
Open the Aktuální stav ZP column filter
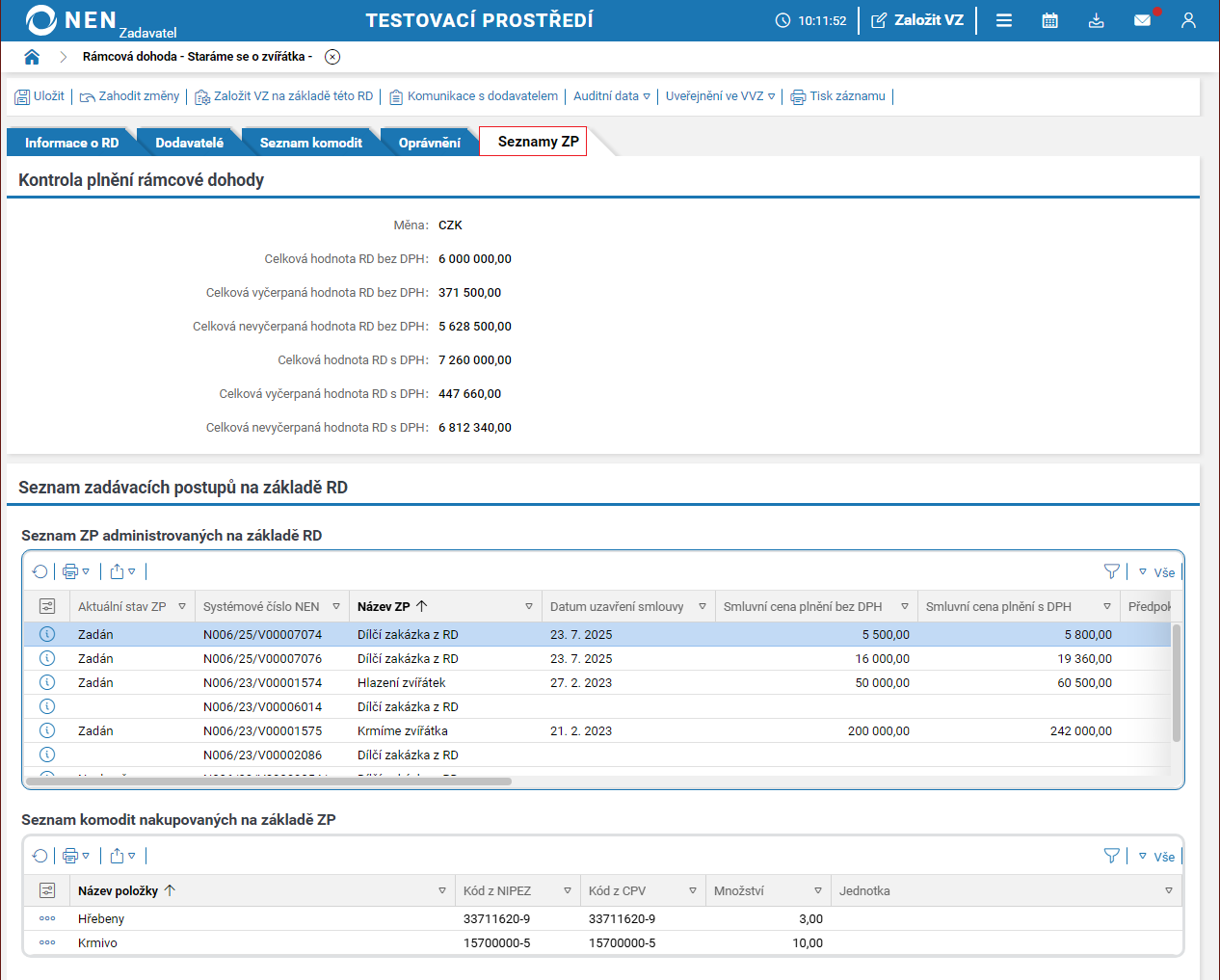(x=182, y=606)
